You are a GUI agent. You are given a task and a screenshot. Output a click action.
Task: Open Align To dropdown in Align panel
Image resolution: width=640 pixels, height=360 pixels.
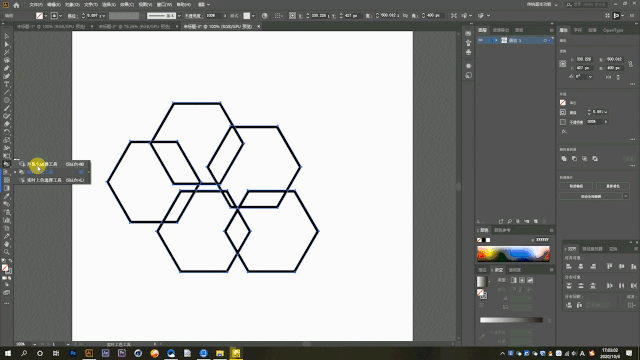(x=632, y=305)
